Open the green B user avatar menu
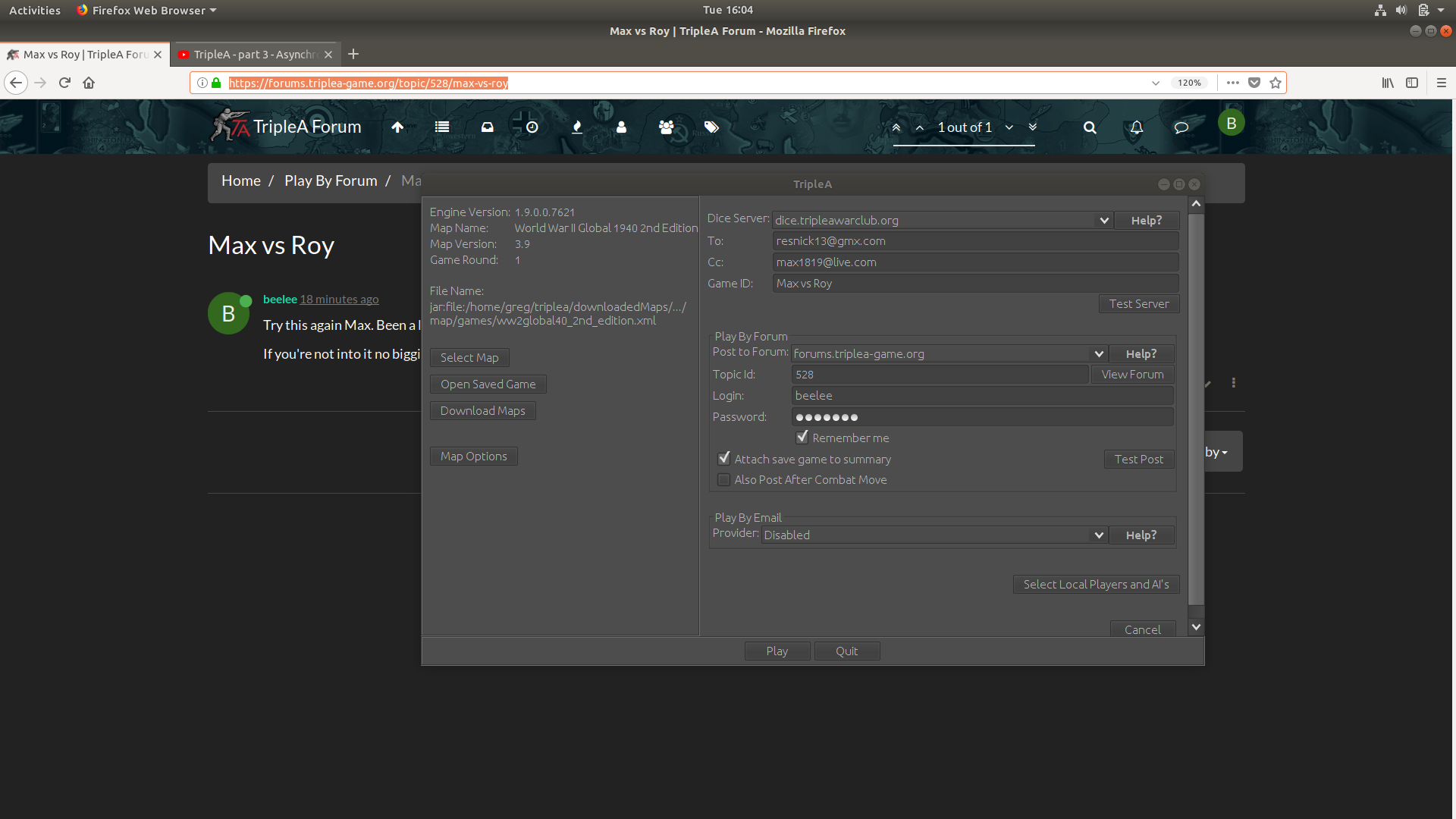Image resolution: width=1456 pixels, height=819 pixels. [x=1232, y=124]
